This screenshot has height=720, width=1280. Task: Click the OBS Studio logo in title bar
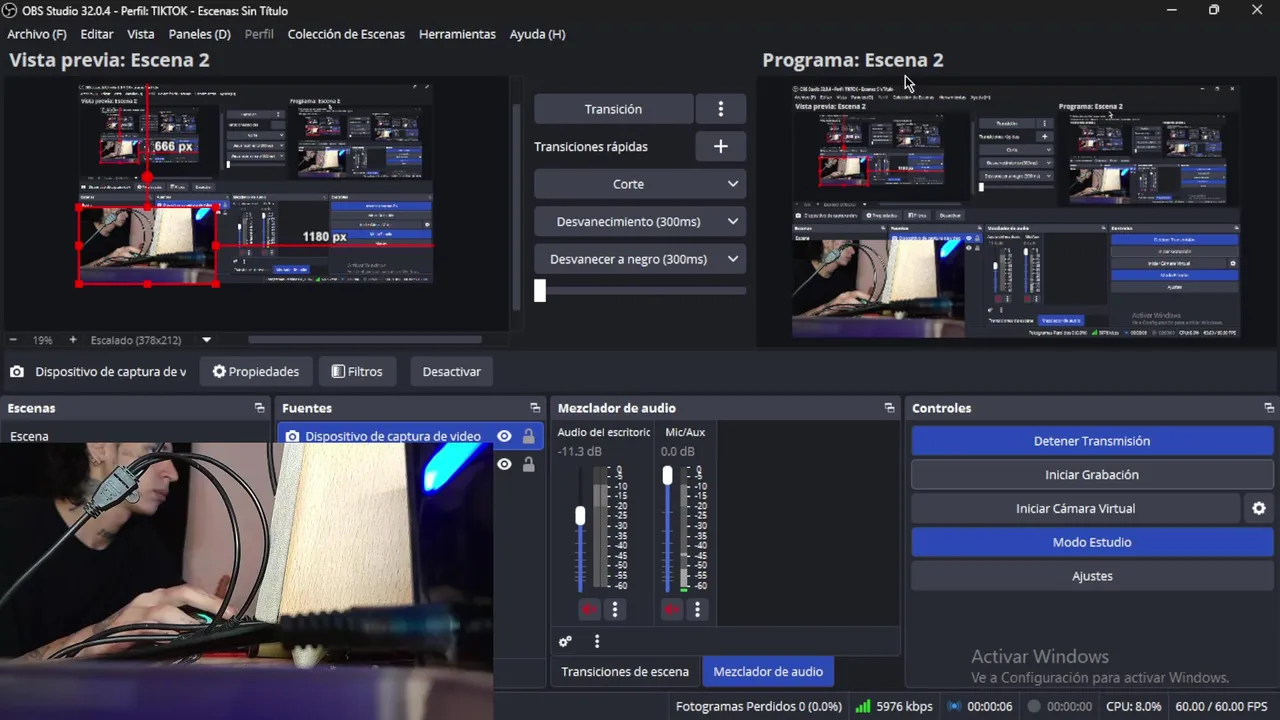11,11
